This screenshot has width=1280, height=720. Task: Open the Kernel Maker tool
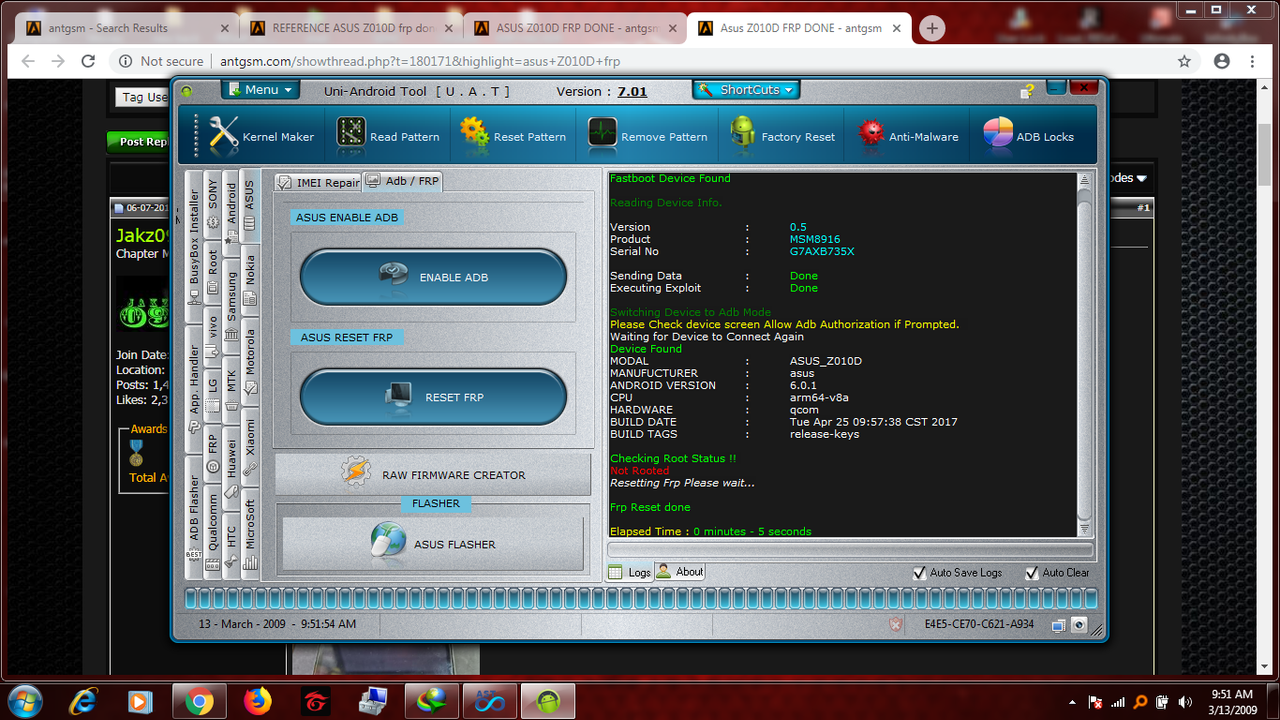[x=261, y=136]
